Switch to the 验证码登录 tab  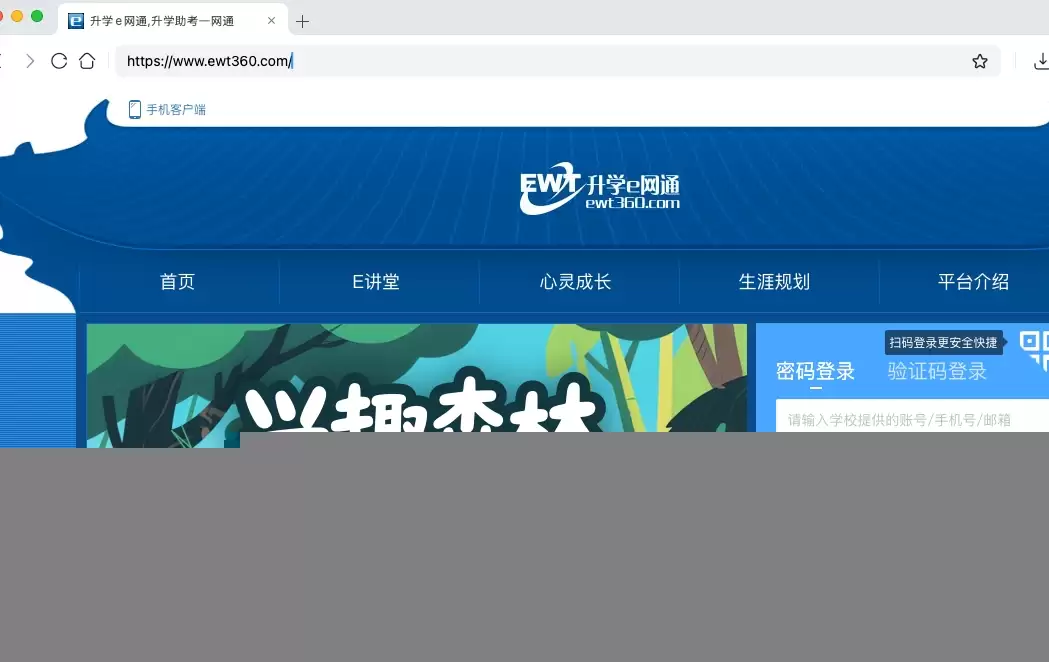click(x=937, y=371)
